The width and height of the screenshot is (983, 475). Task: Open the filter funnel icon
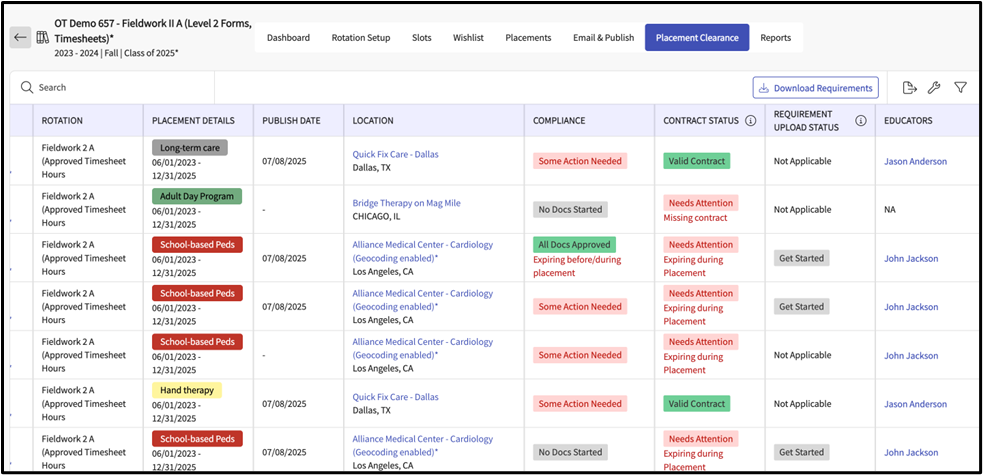(960, 88)
